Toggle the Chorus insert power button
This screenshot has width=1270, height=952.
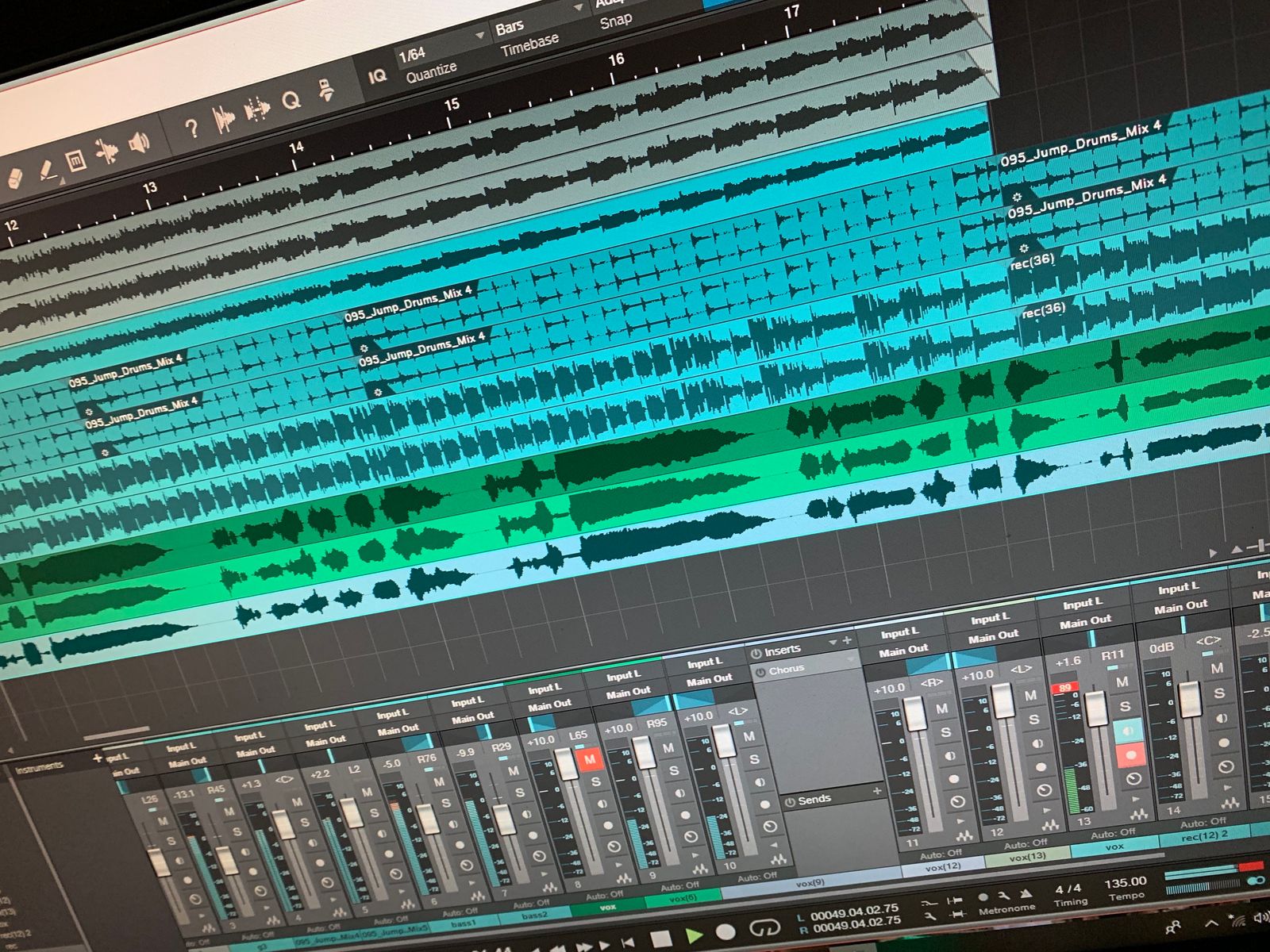[x=761, y=672]
